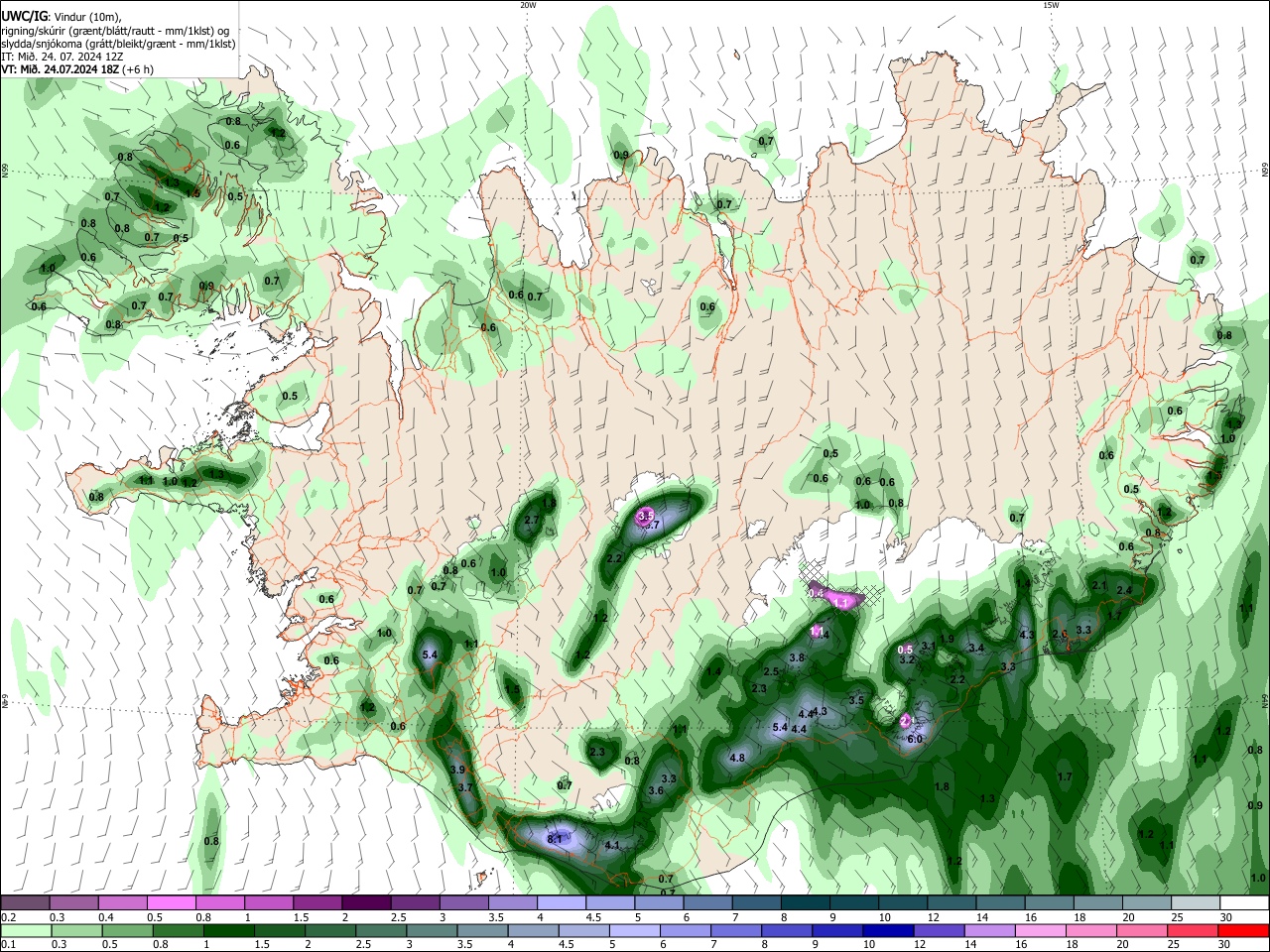Click the 3.4 precipitation value in southeast
This screenshot has width=1270, height=952.
[976, 648]
